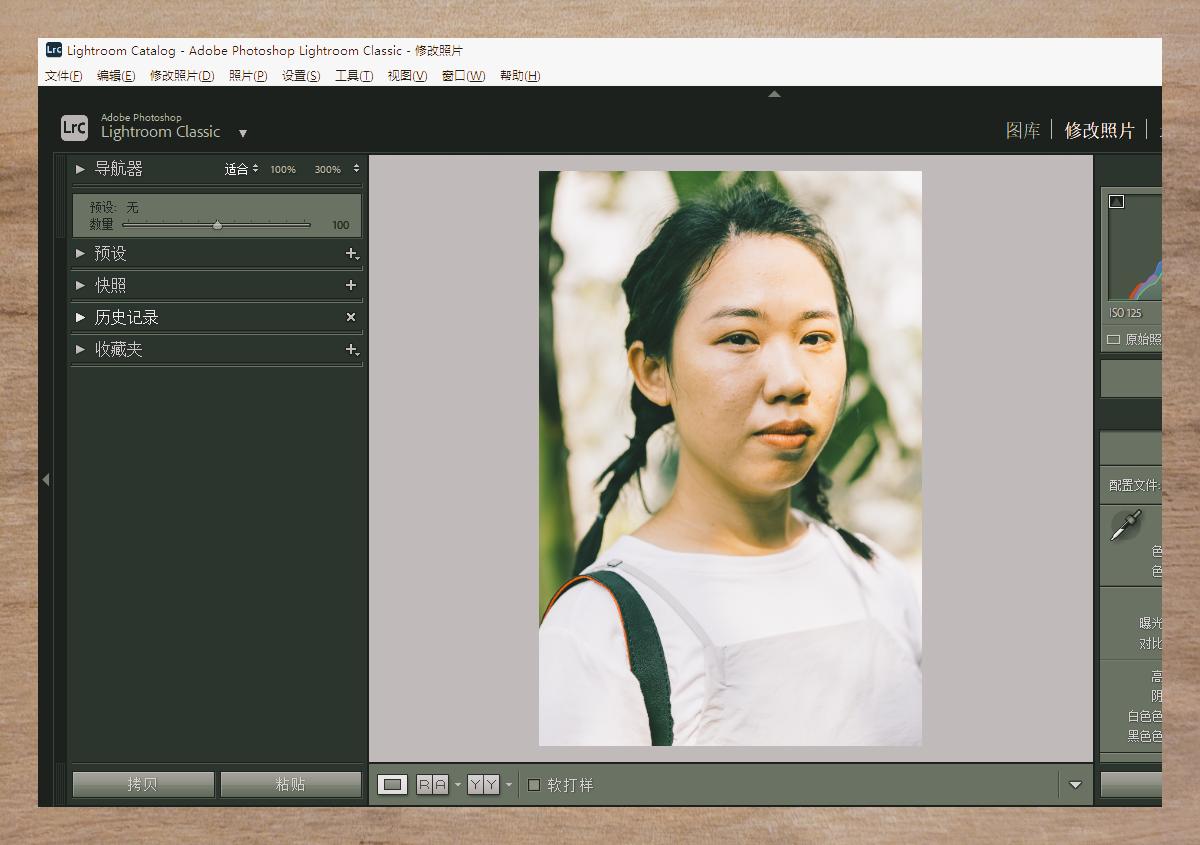
Task: Click the 粘贴 button
Action: click(x=290, y=785)
